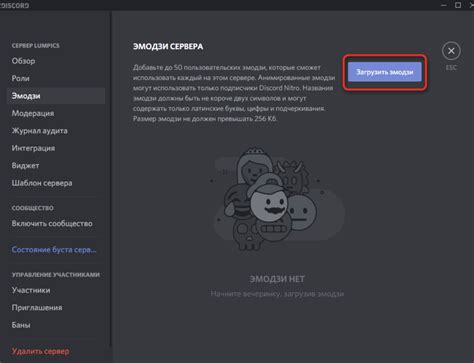Click the ЭМОДЗИ СЕРВЕРА heading
This screenshot has height=363, width=474.
[168, 47]
